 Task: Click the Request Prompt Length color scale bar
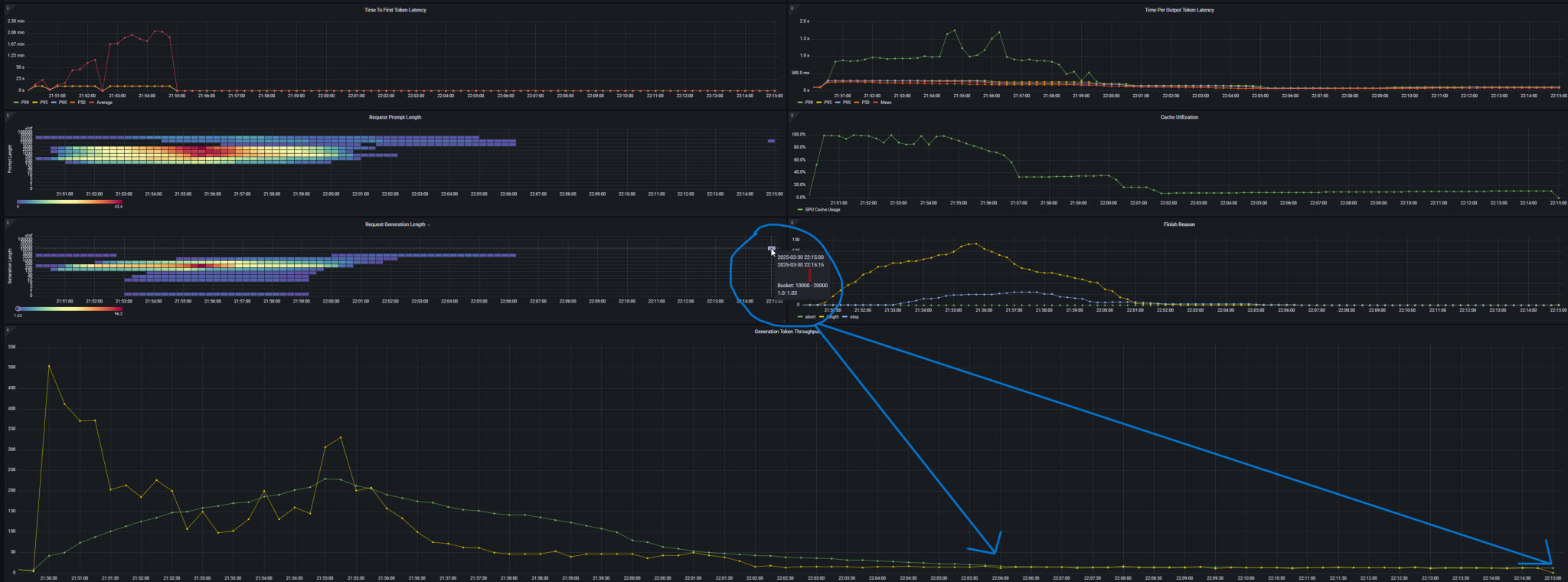[69, 202]
